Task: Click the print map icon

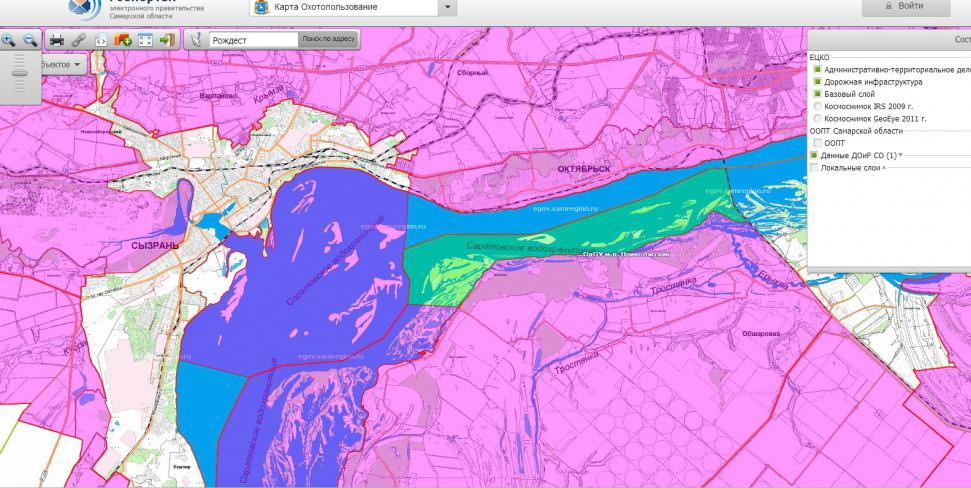Action: [x=57, y=40]
